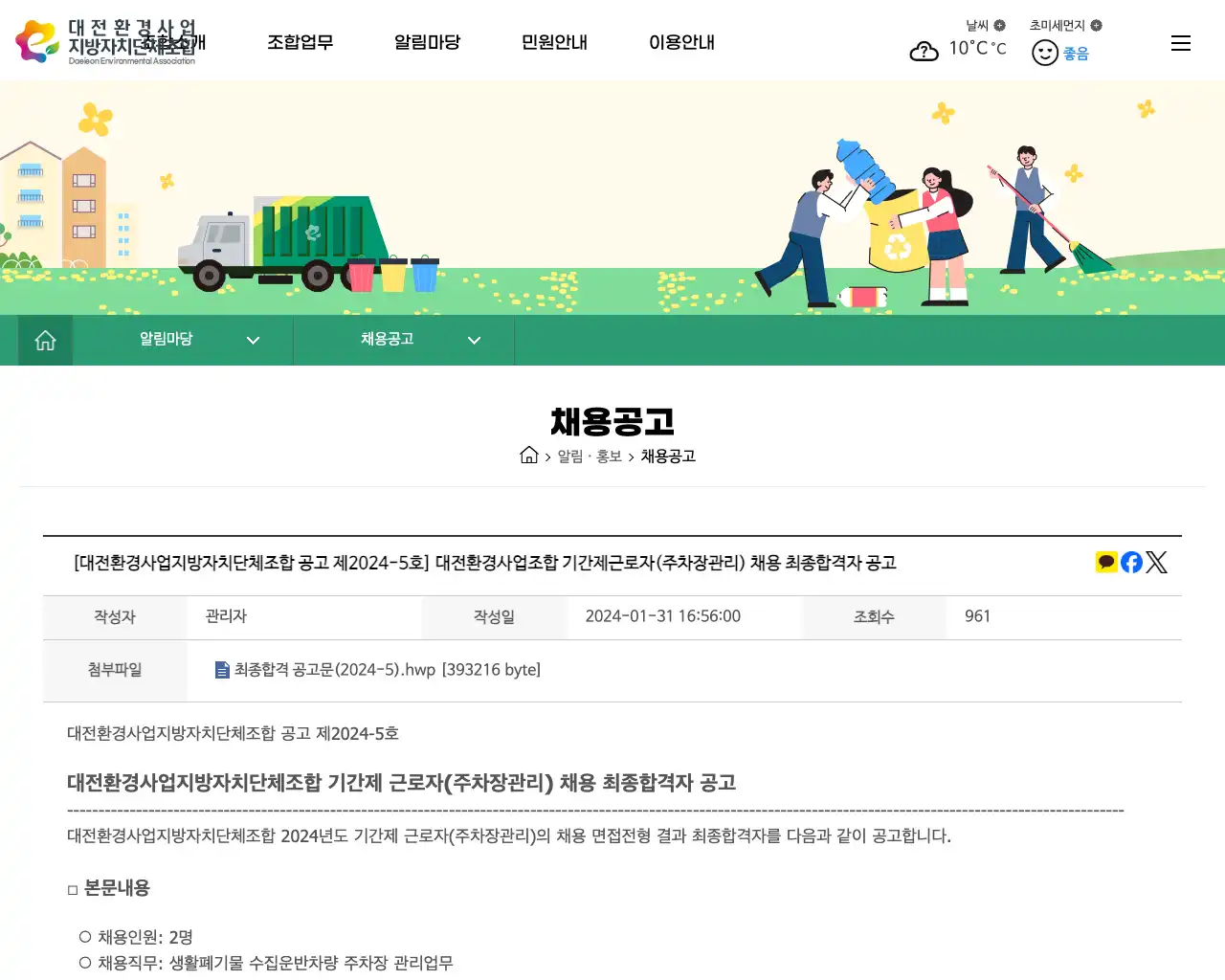1225x980 pixels.
Task: Share the post on X (Twitter)
Action: pos(1156,562)
